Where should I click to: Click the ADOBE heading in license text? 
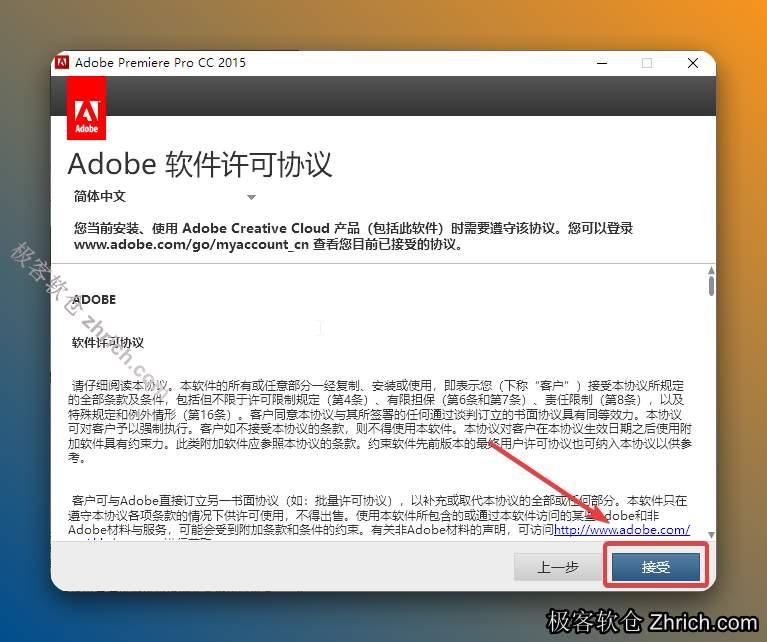(94, 299)
